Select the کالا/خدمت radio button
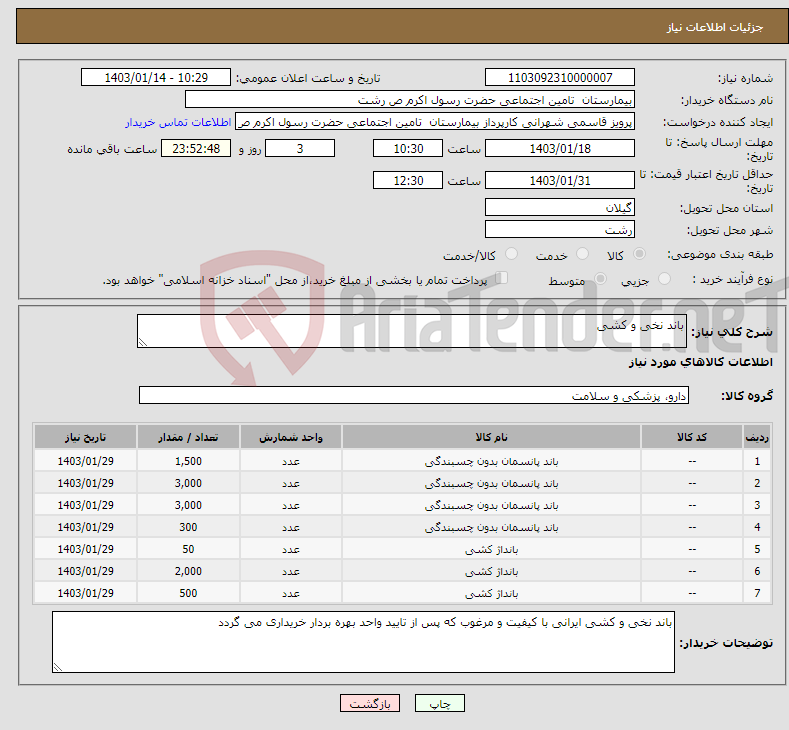The image size is (789, 730). 511,254
